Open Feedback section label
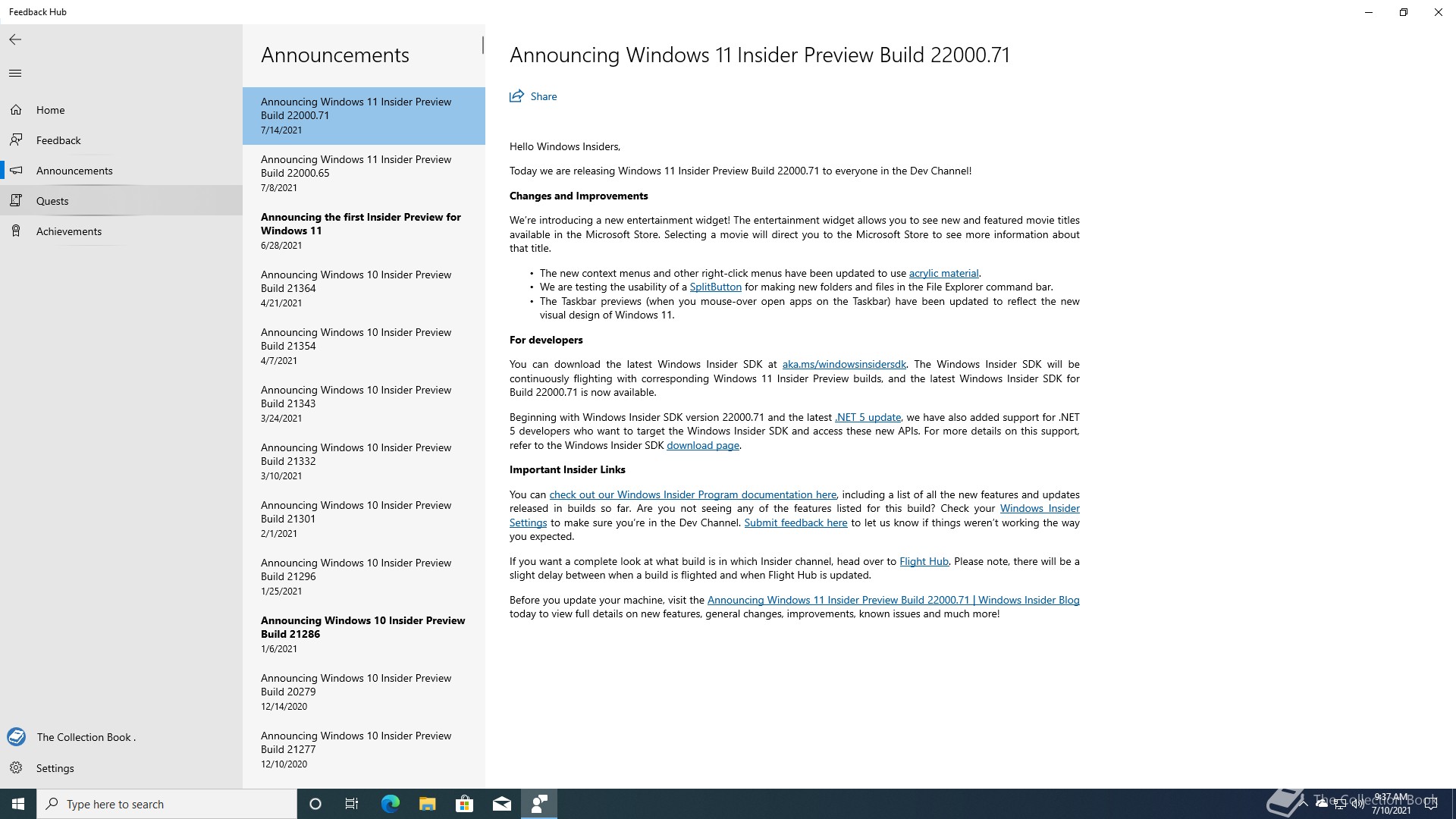This screenshot has height=819, width=1456. tap(58, 140)
